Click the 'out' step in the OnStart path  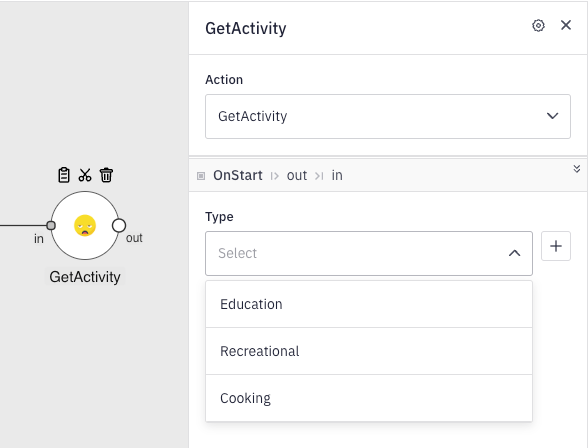tap(297, 175)
